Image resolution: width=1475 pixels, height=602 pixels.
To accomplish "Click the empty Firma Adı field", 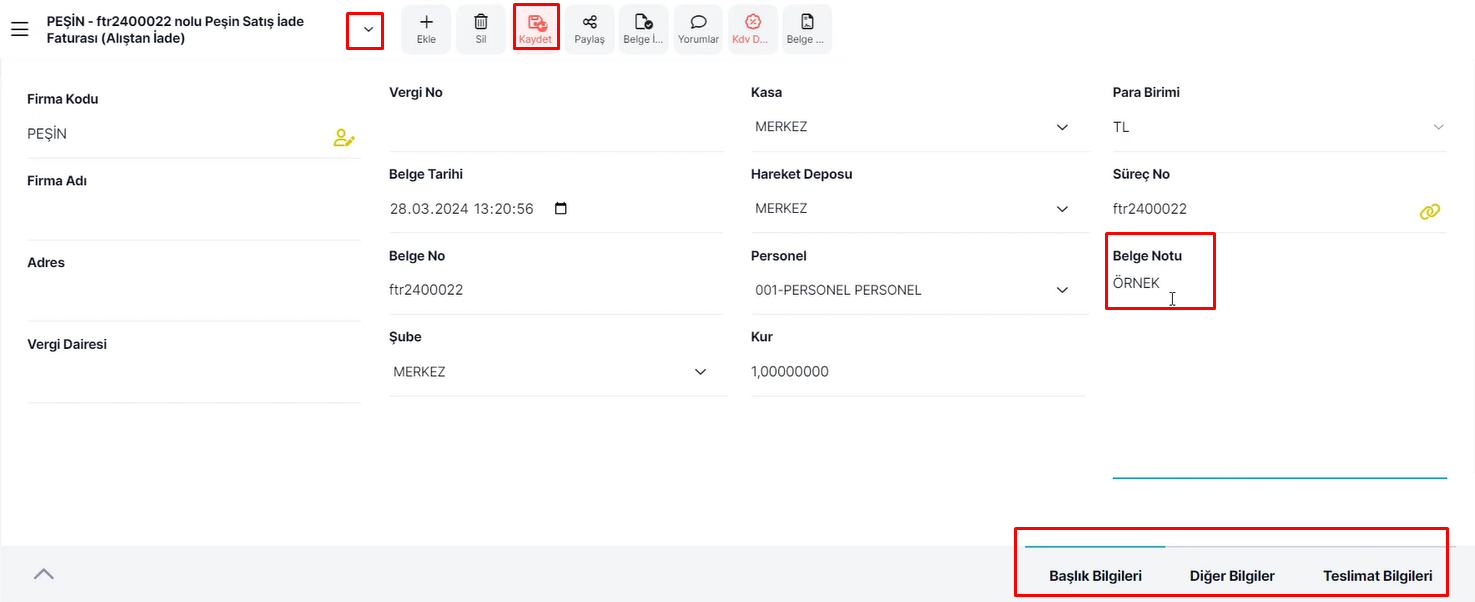I will tap(194, 216).
